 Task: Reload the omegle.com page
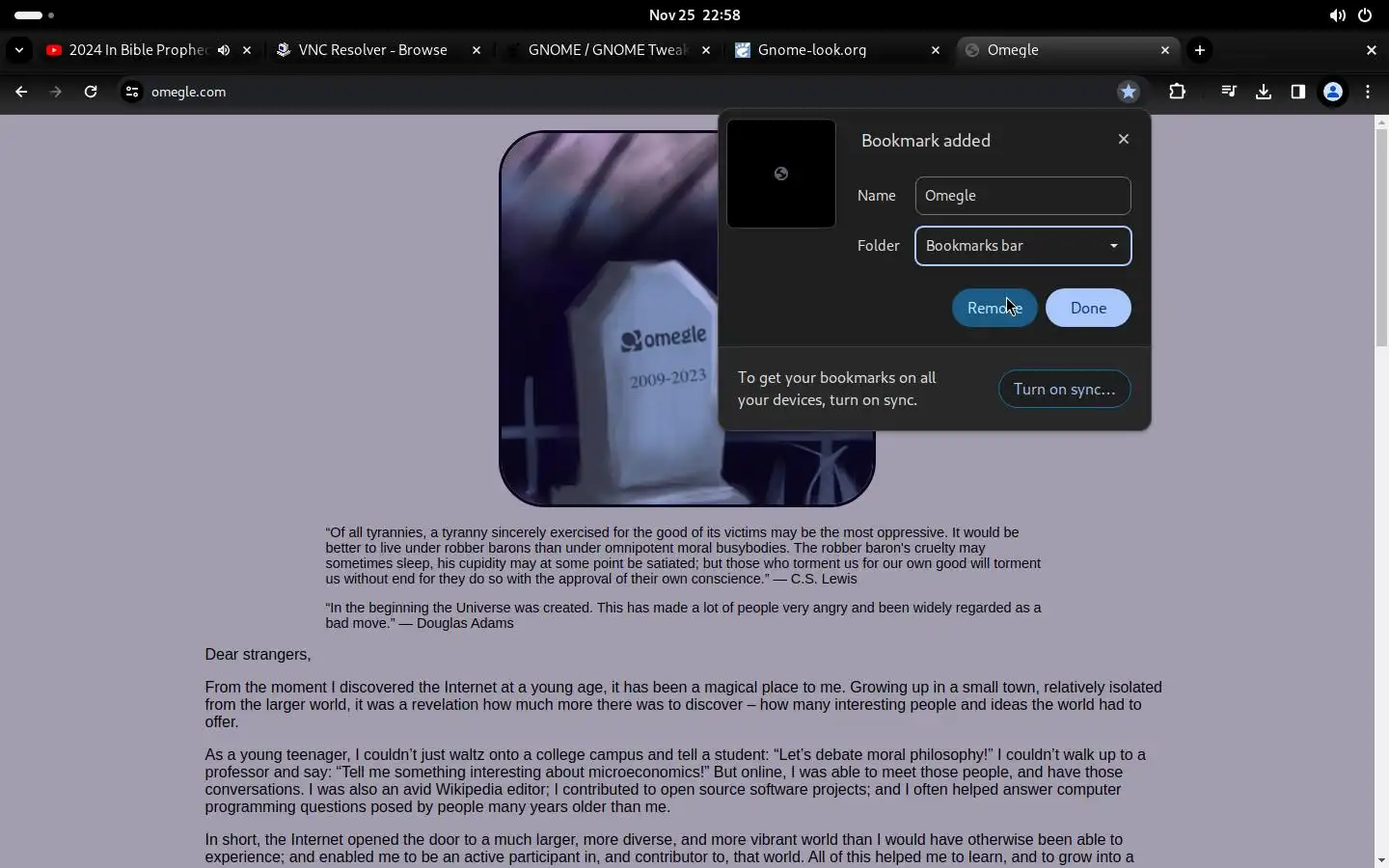(x=91, y=92)
